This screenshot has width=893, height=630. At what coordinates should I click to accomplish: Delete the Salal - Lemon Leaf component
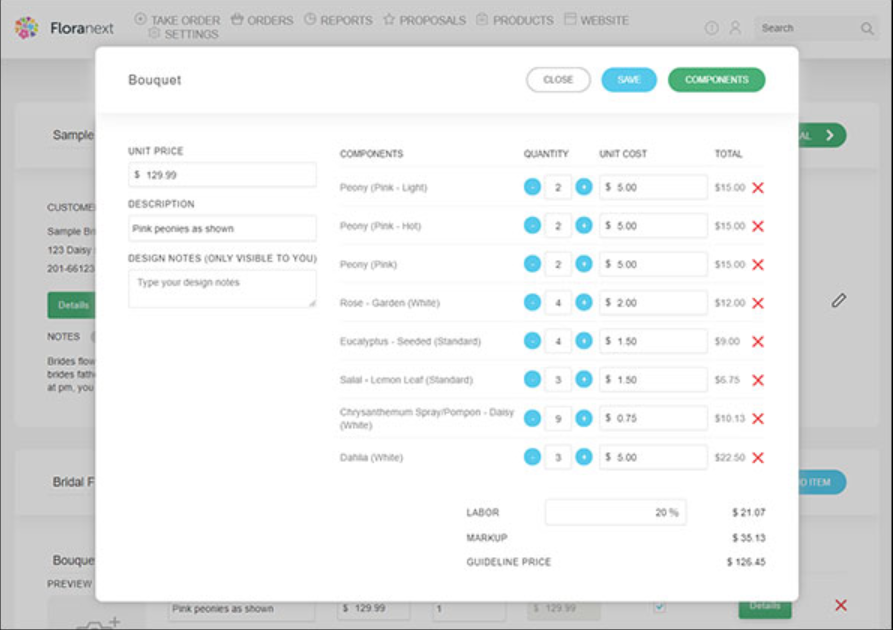click(758, 380)
